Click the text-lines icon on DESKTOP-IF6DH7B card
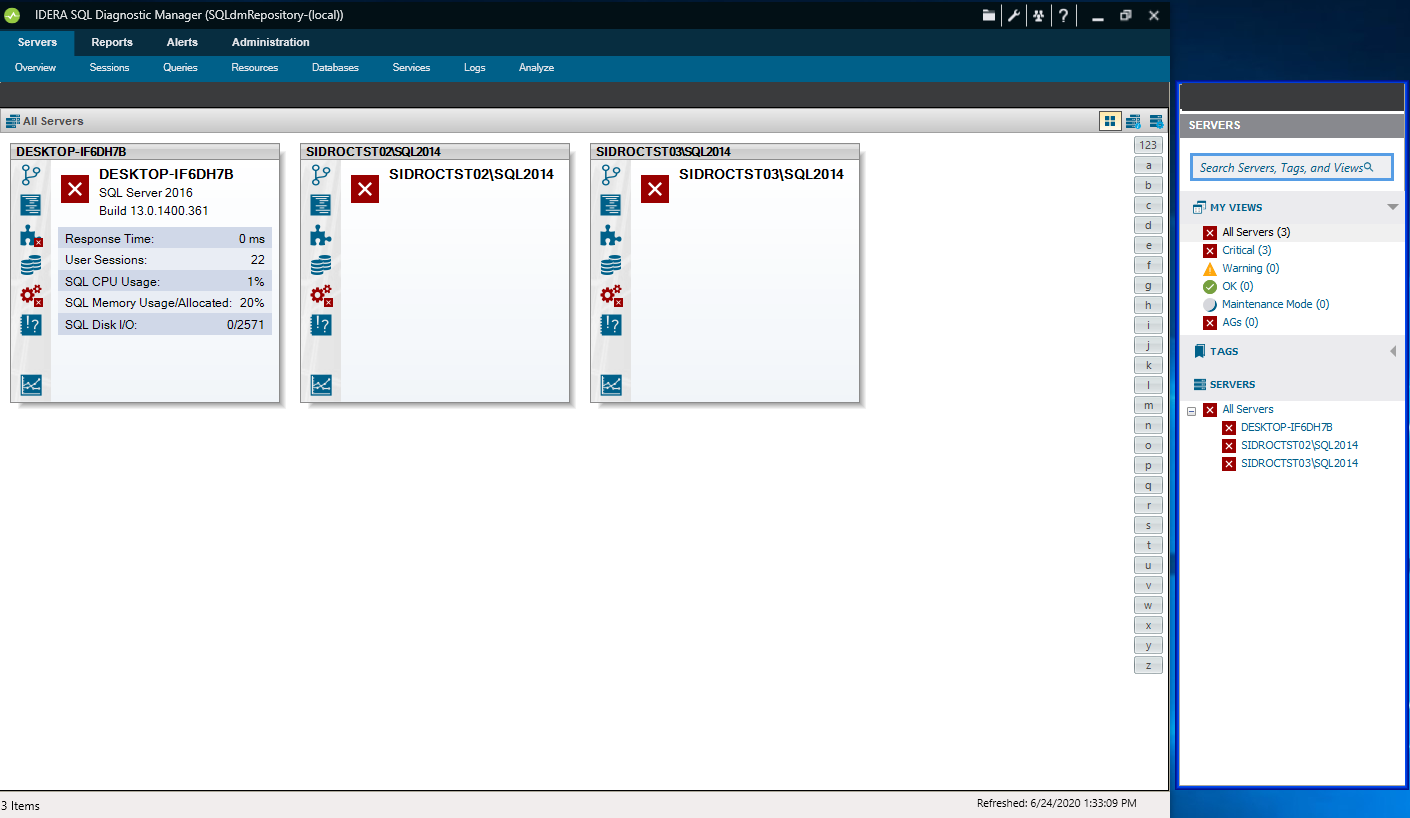 tap(31, 205)
